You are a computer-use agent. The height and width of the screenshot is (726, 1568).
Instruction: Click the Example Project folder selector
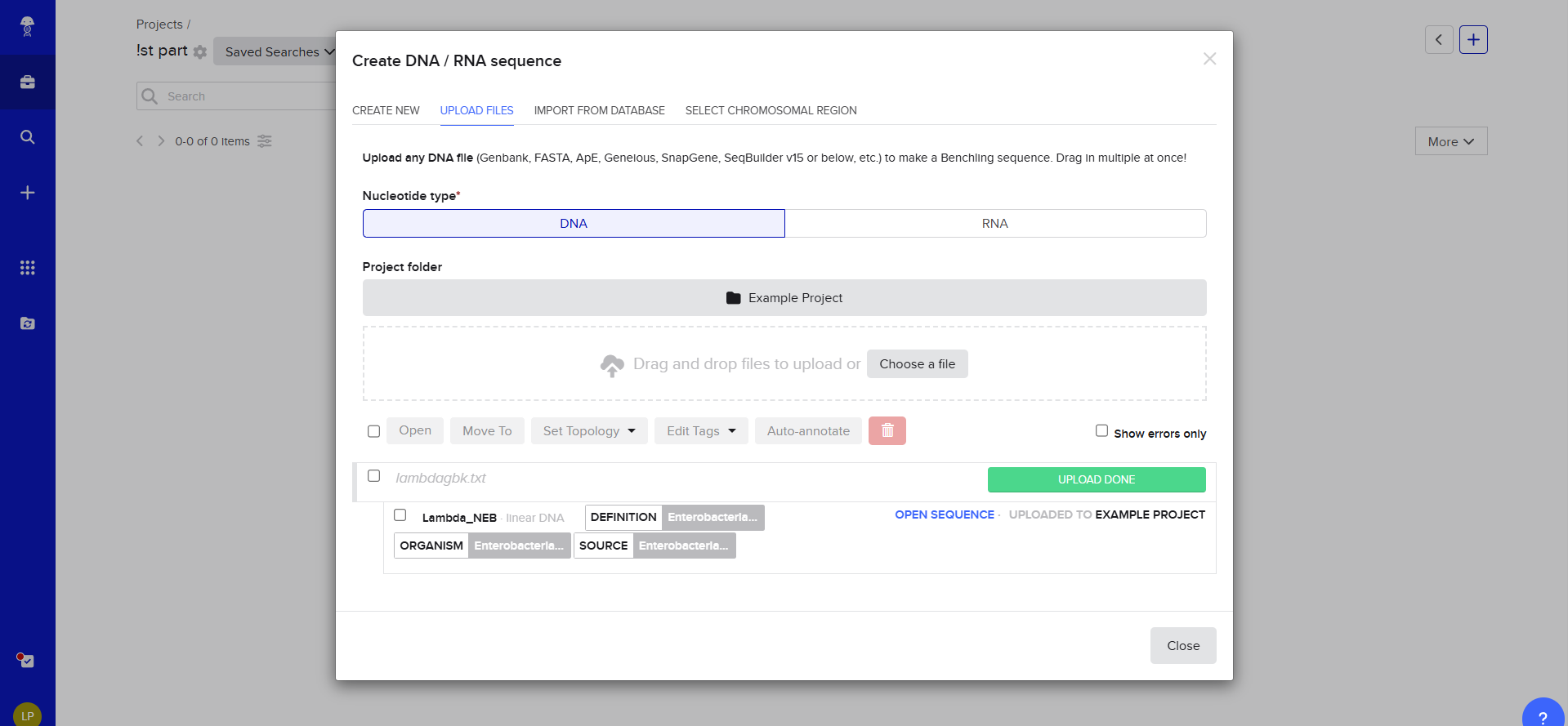(x=784, y=298)
